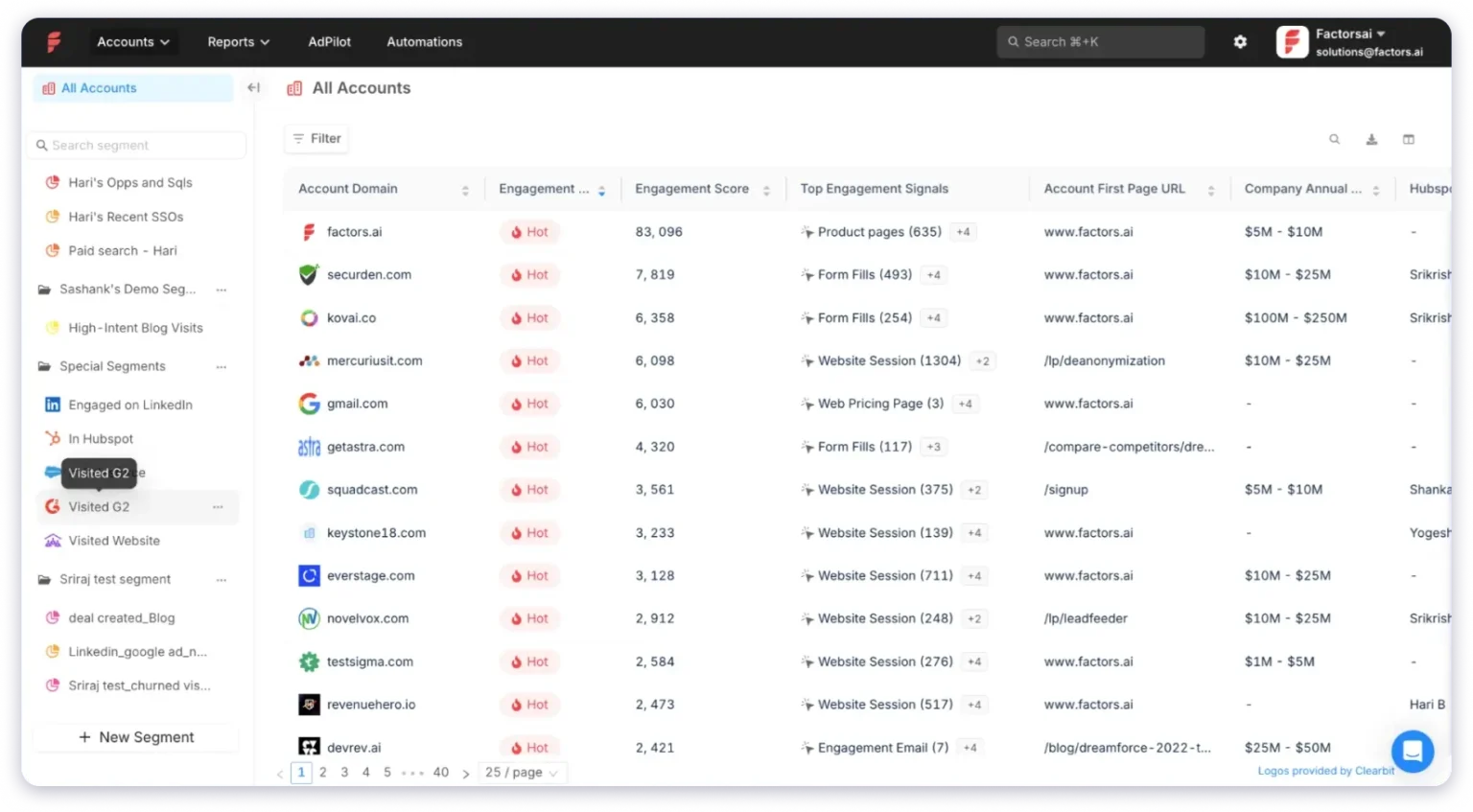The width and height of the screenshot is (1473, 812).
Task: Sort by the Engagement Score column arrows
Action: (765, 189)
